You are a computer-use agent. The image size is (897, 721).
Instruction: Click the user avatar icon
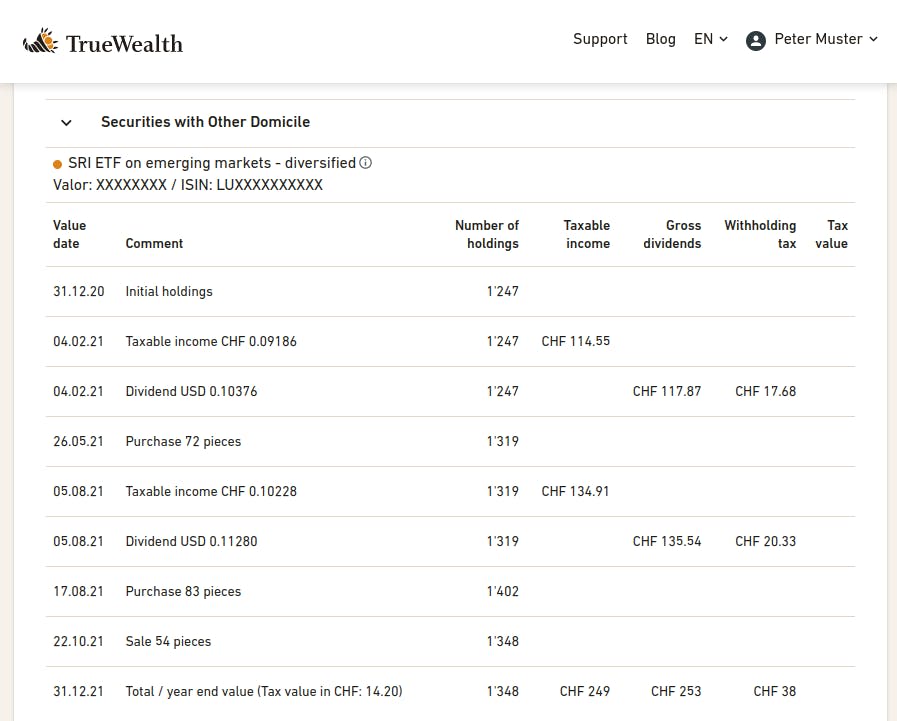tap(756, 41)
